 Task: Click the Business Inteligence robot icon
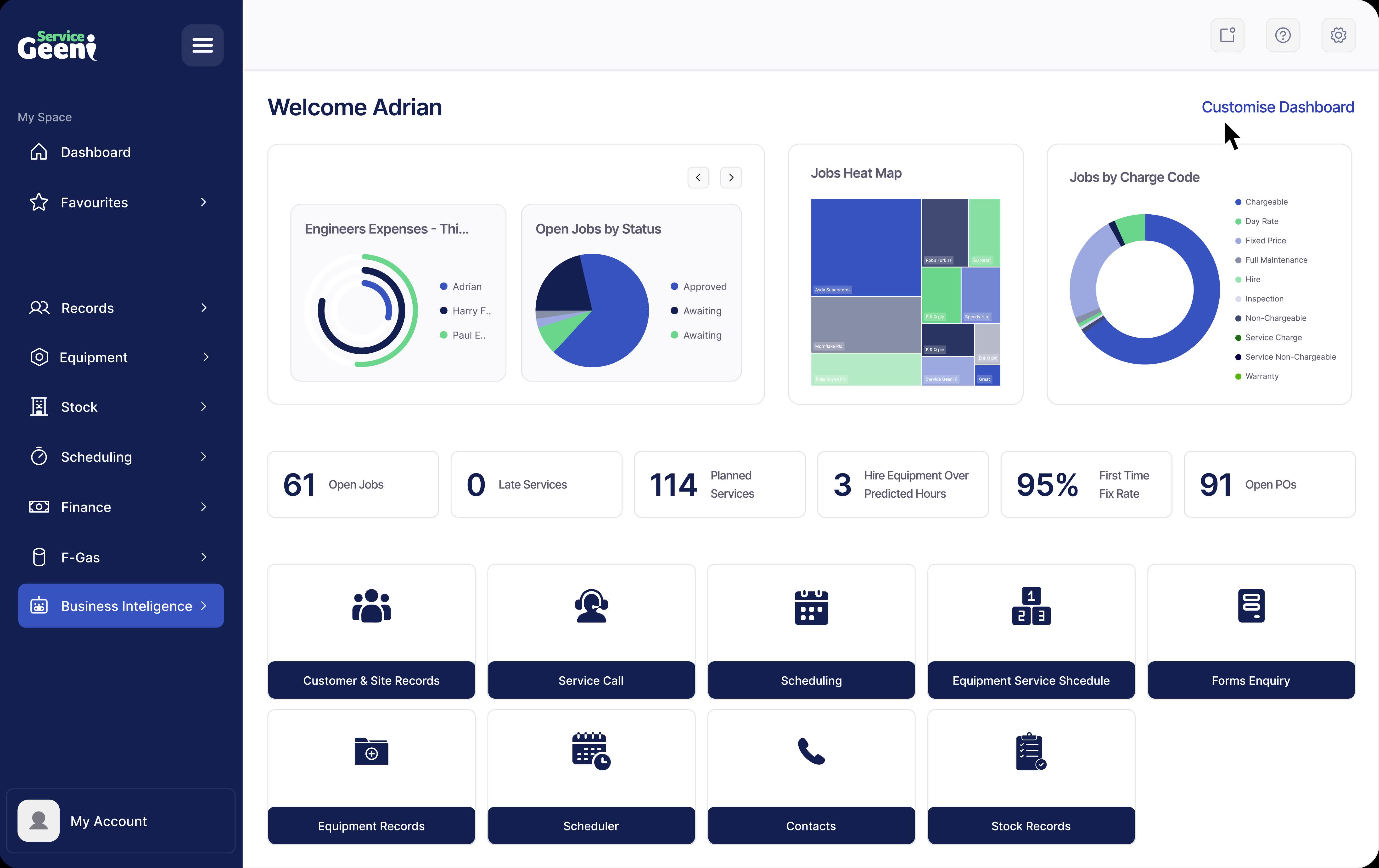coord(39,606)
